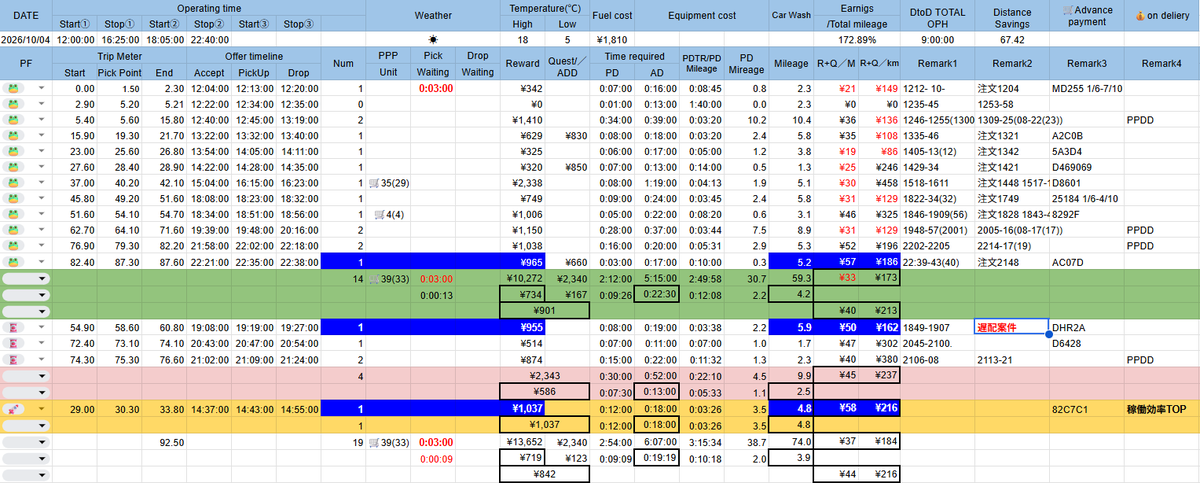Viewport: 1200px width, 483px height.
Task: Open the PF dropdown in row starting 15.90
Action: coord(42,134)
